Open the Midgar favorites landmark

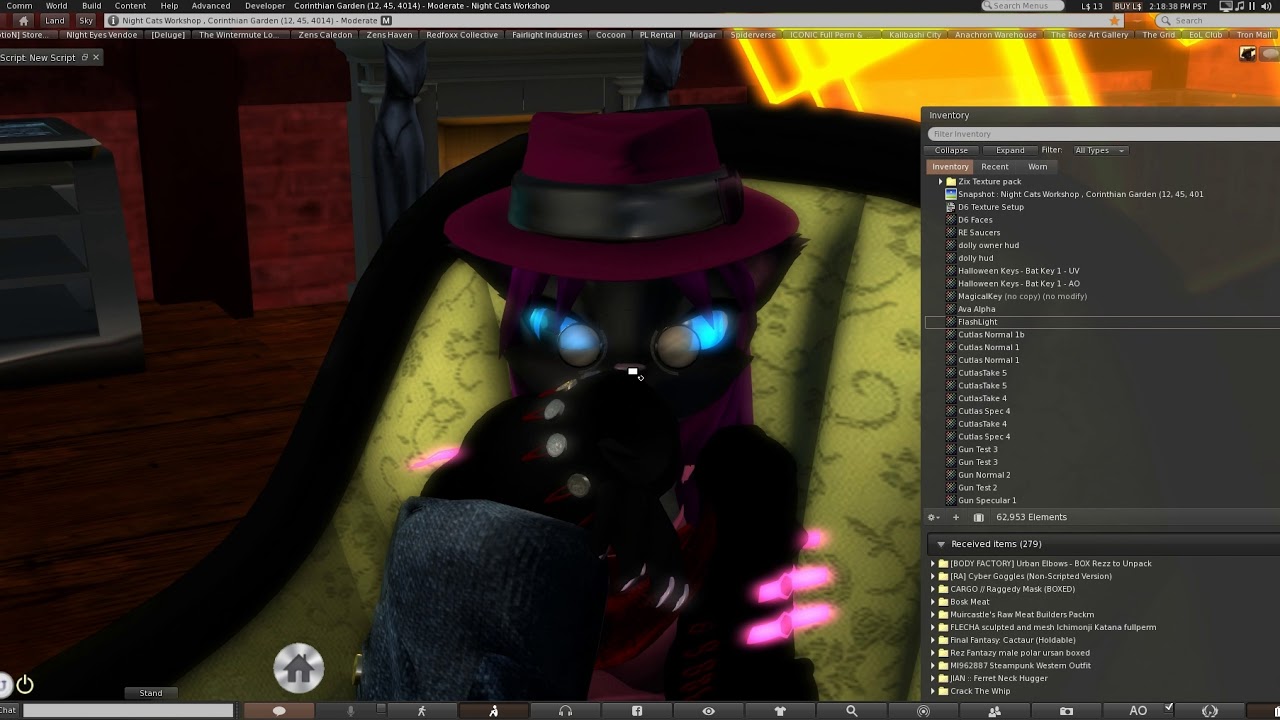point(703,35)
